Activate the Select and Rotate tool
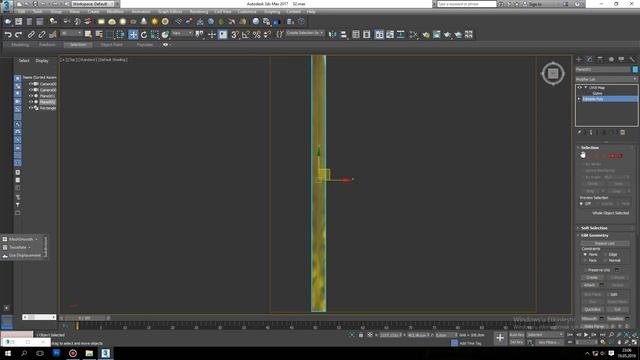The height and width of the screenshot is (360, 640). [144, 35]
